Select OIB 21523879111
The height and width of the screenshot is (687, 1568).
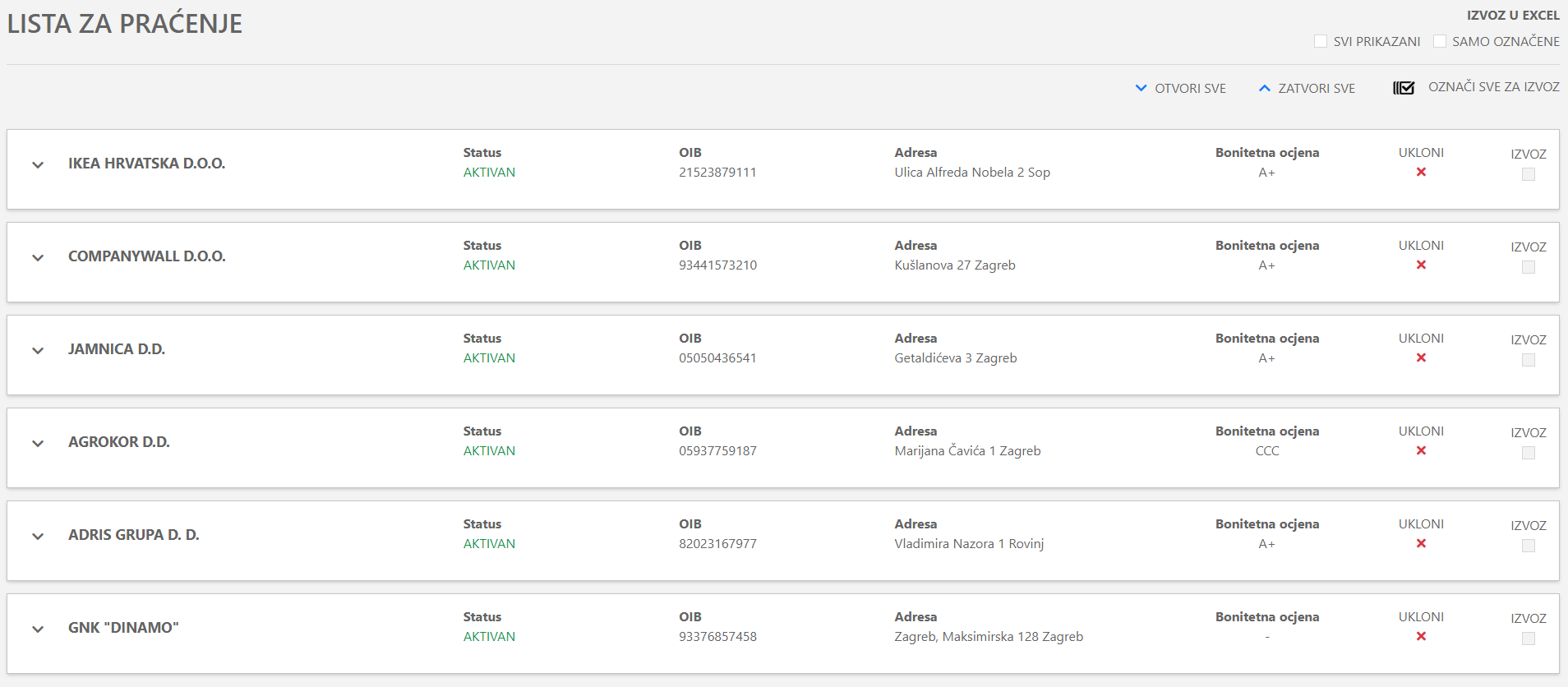pyautogui.click(x=717, y=173)
